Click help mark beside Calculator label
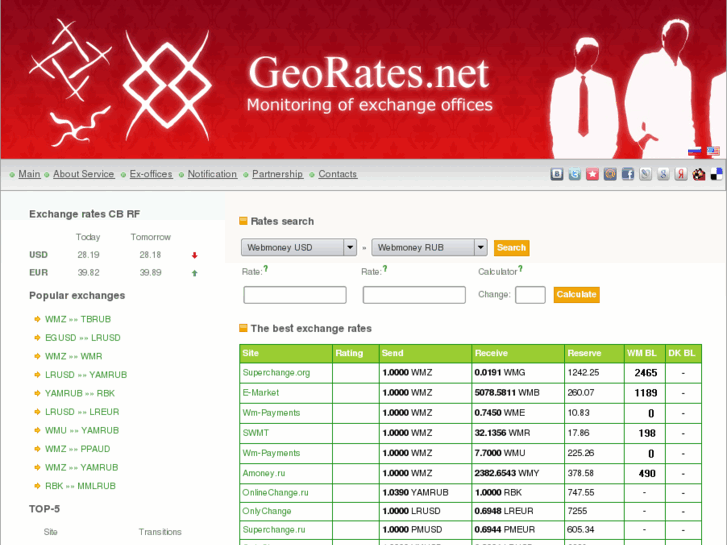This screenshot has width=727, height=545. pos(520,269)
